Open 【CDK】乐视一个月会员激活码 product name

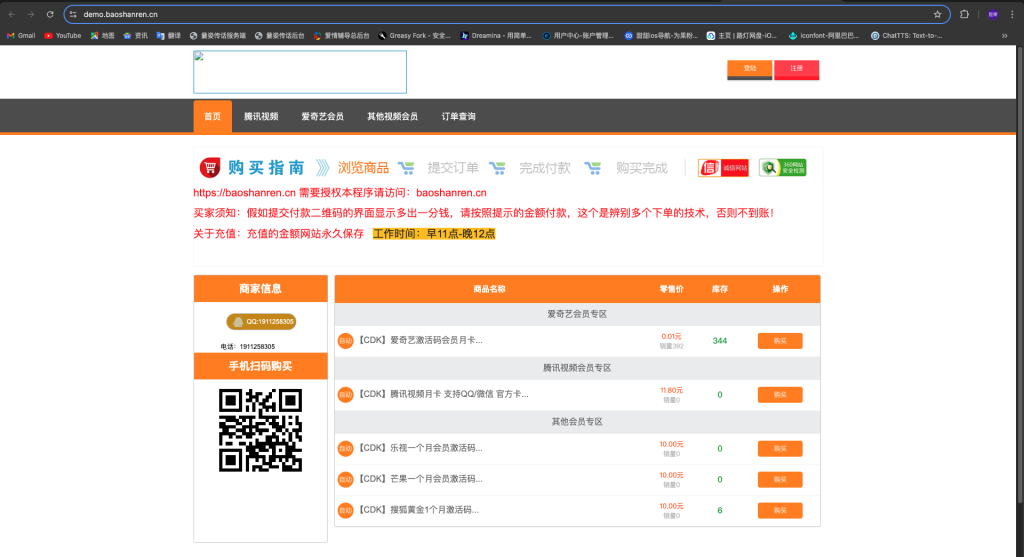tap(421, 448)
